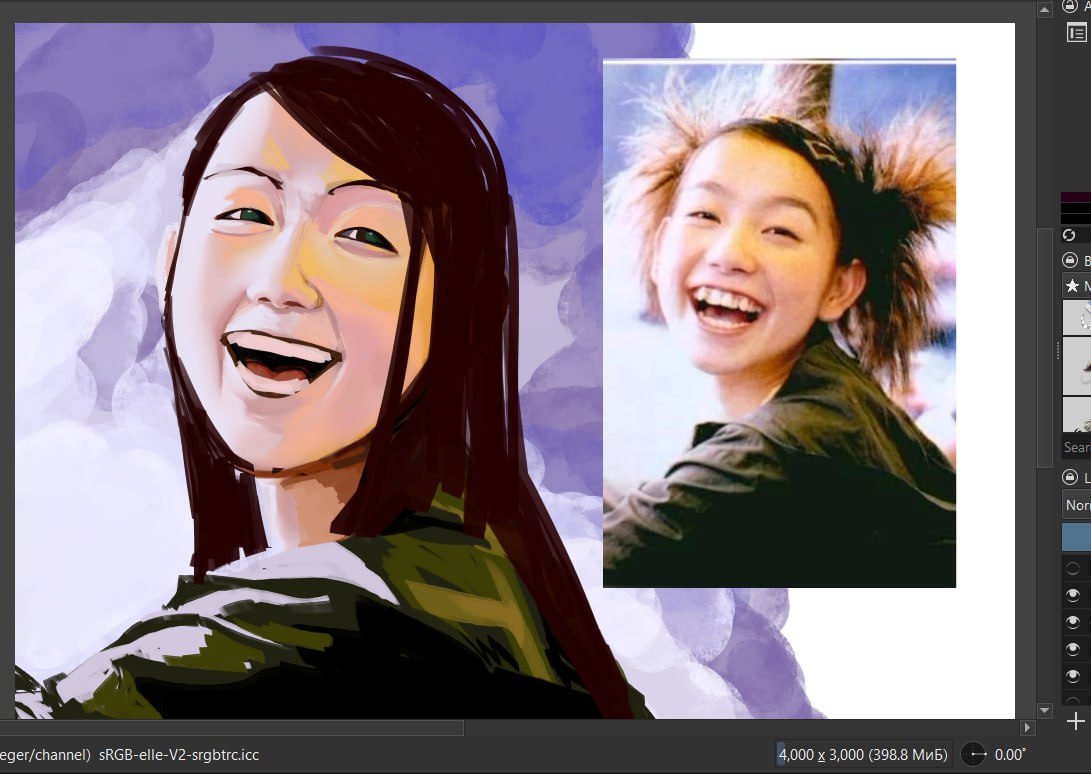
Task: Show the hidden layer below selected layer
Action: click(1073, 568)
